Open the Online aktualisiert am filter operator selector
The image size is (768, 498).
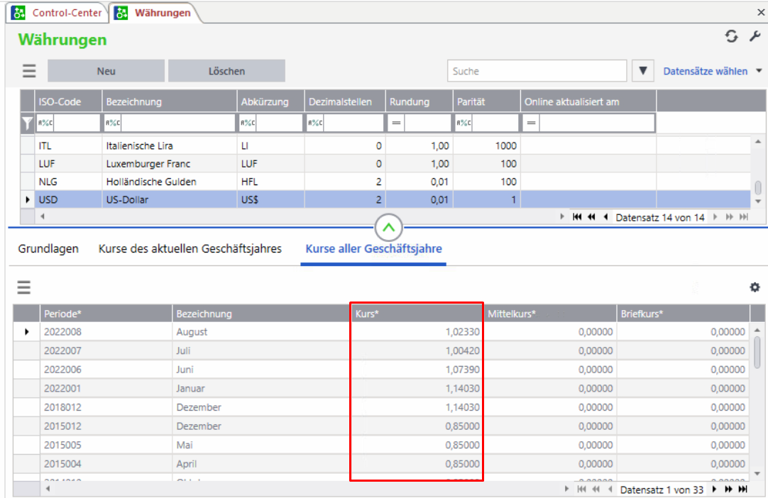(x=531, y=123)
